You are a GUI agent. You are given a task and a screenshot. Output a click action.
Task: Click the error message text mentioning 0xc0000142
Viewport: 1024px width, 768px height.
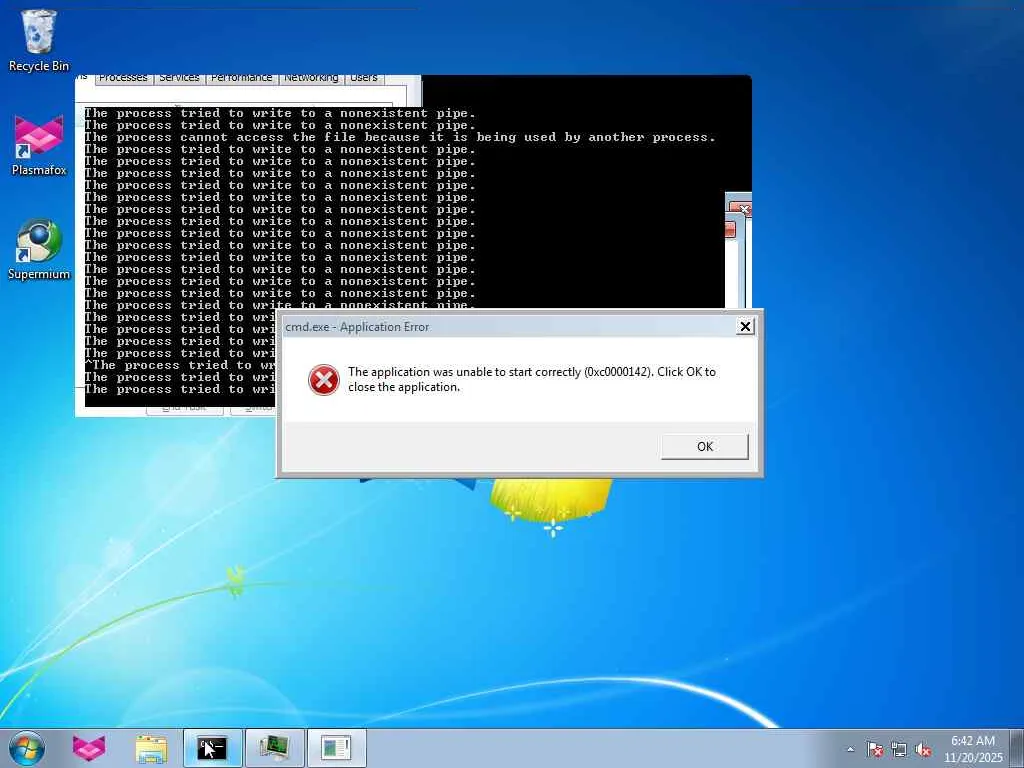(x=532, y=379)
